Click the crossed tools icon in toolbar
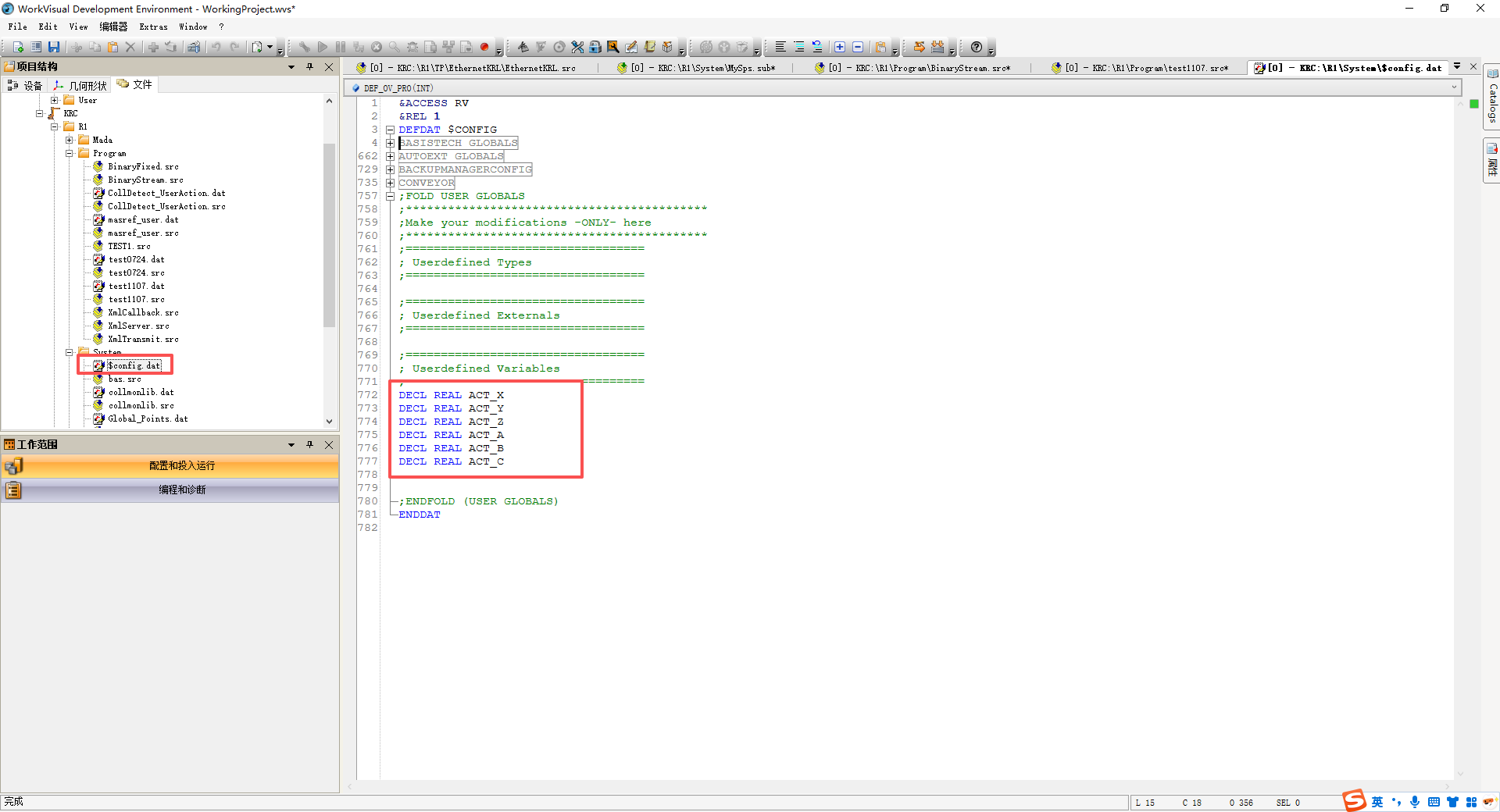The height and width of the screenshot is (812, 1500). click(577, 48)
